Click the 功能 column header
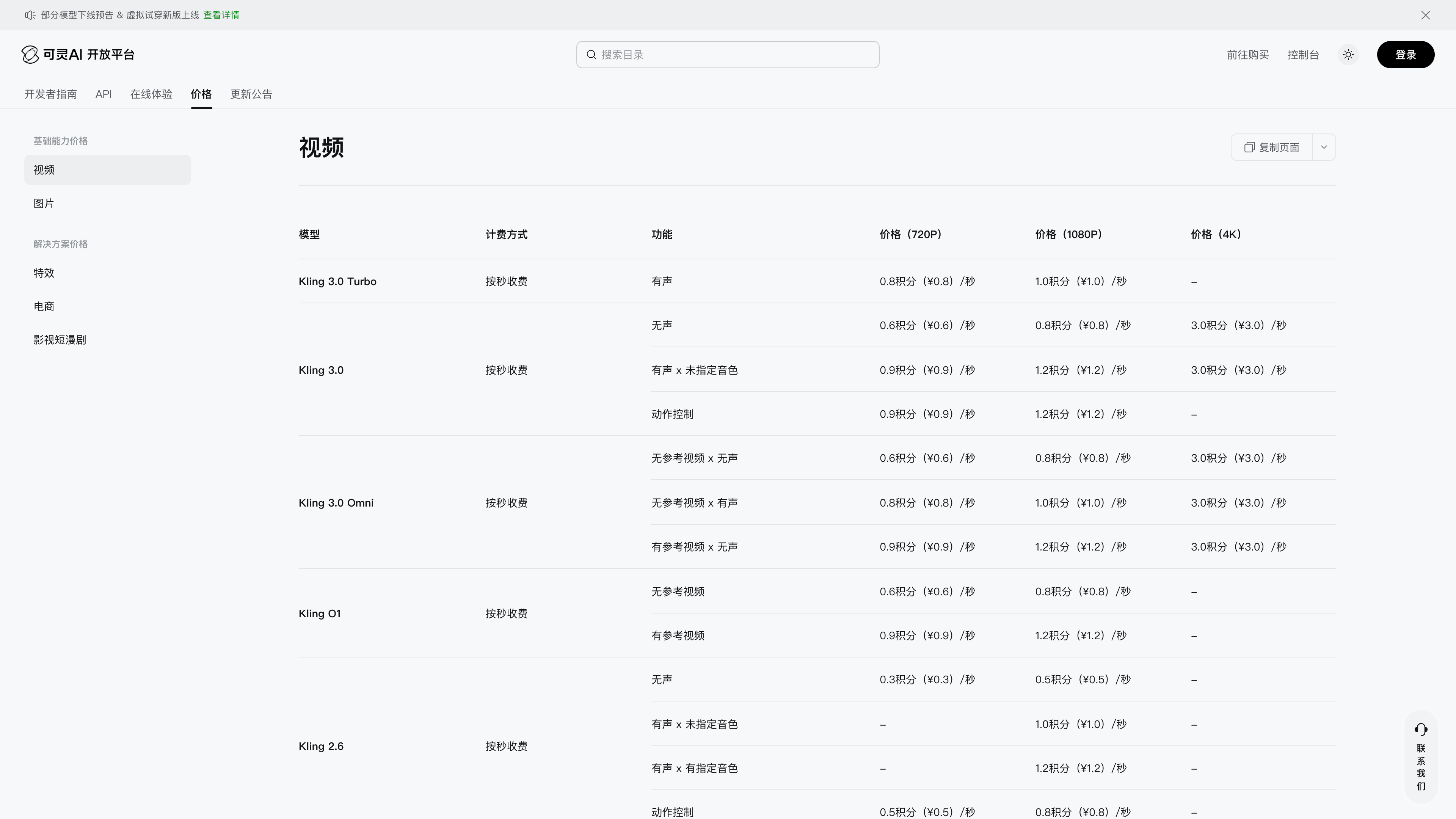 point(662,235)
